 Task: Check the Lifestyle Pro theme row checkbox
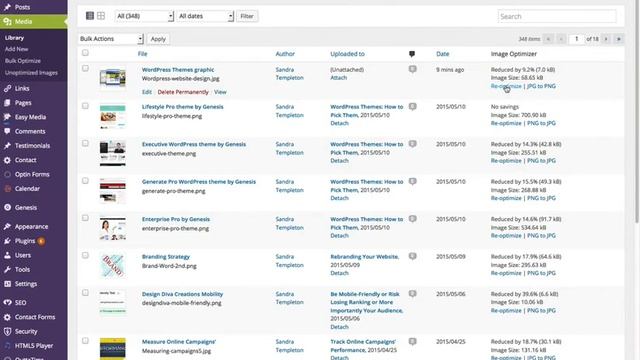click(85, 106)
